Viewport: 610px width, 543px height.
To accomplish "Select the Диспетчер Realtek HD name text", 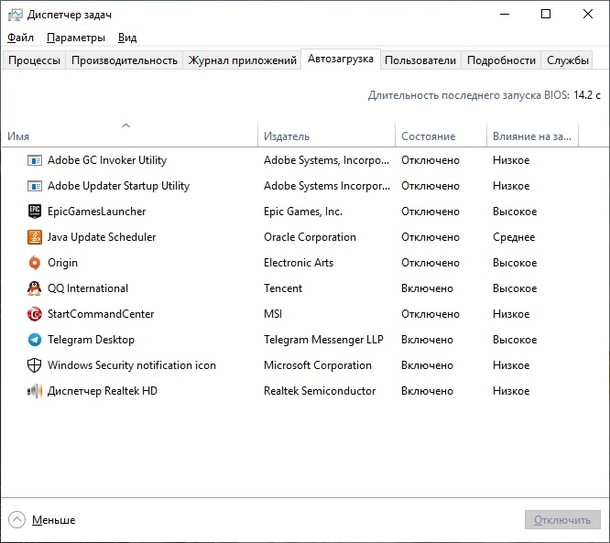I will [x=102, y=391].
